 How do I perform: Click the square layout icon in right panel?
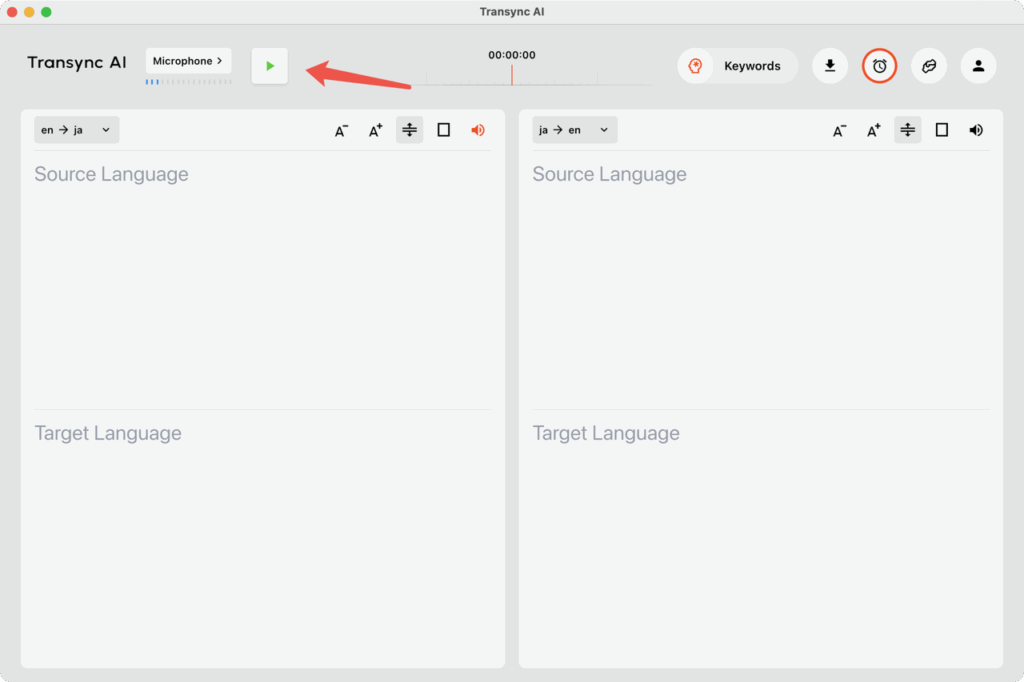click(x=942, y=130)
